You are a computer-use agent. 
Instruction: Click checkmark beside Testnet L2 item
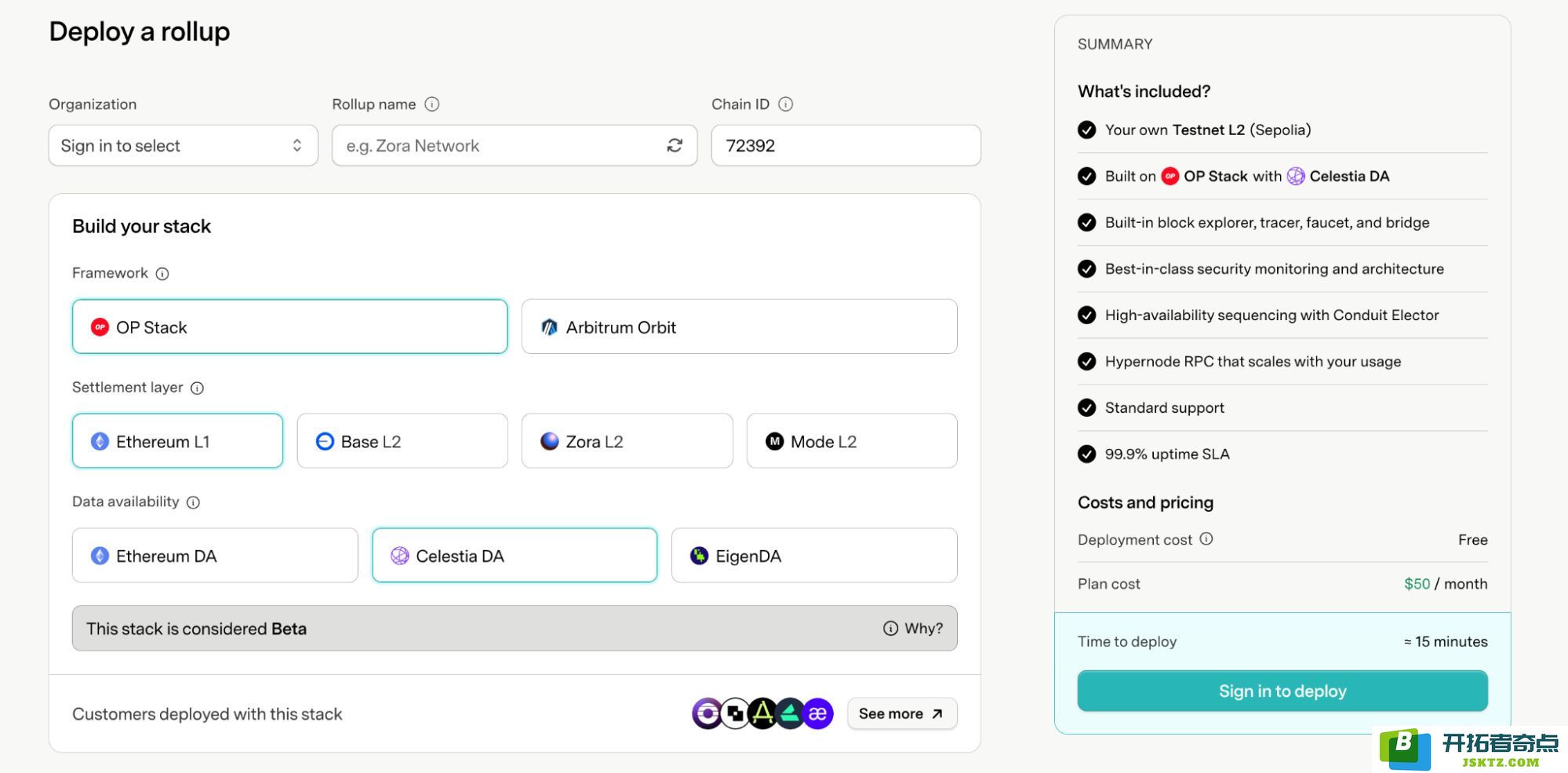[1086, 130]
